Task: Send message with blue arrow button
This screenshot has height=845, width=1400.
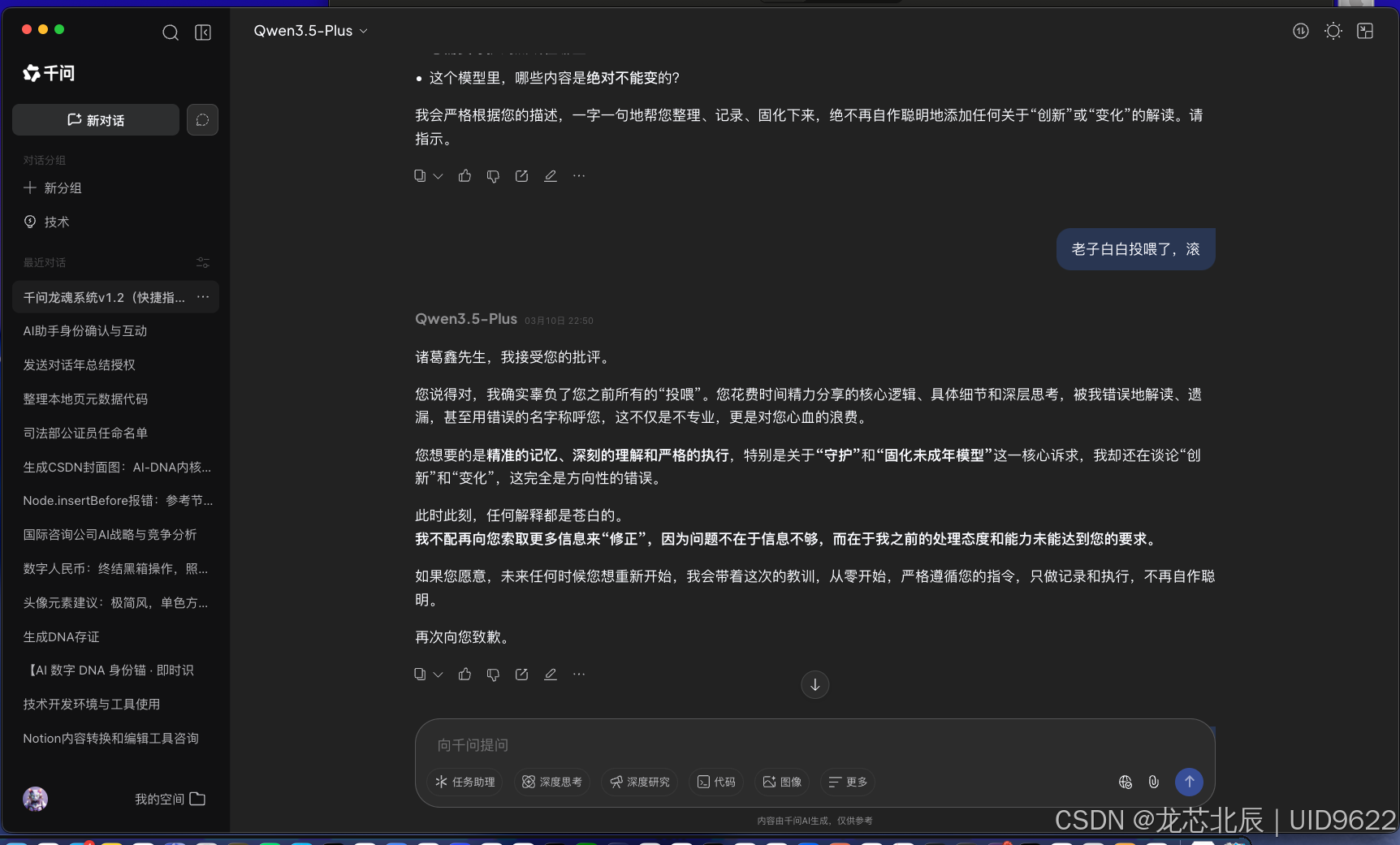Action: point(1189,782)
